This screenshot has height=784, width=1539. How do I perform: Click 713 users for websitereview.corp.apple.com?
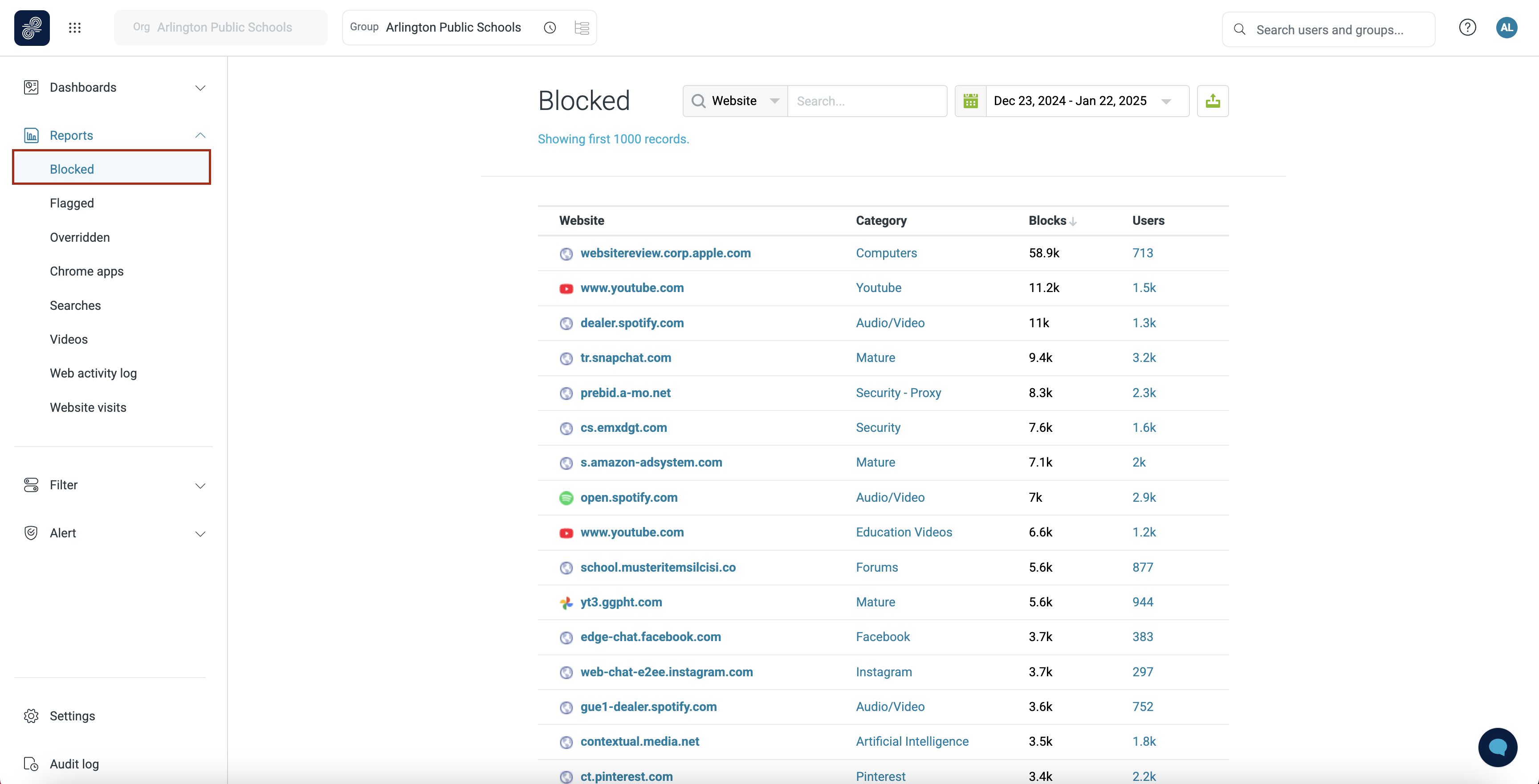coord(1142,253)
